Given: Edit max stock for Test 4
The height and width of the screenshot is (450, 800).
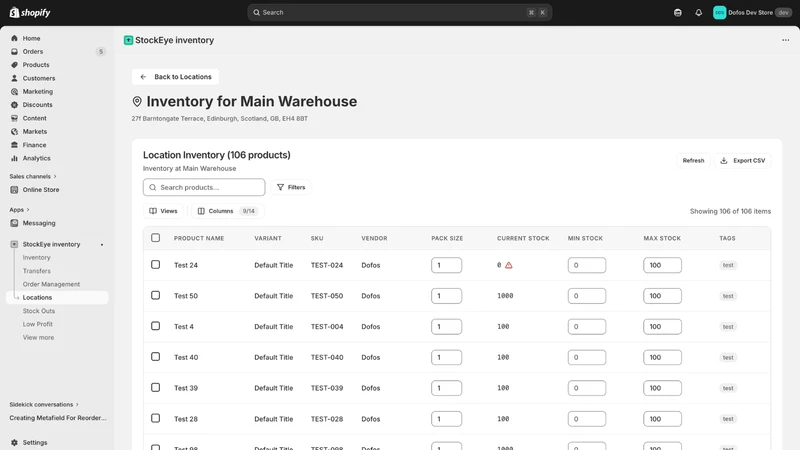Looking at the screenshot, I should pyautogui.click(x=662, y=327).
